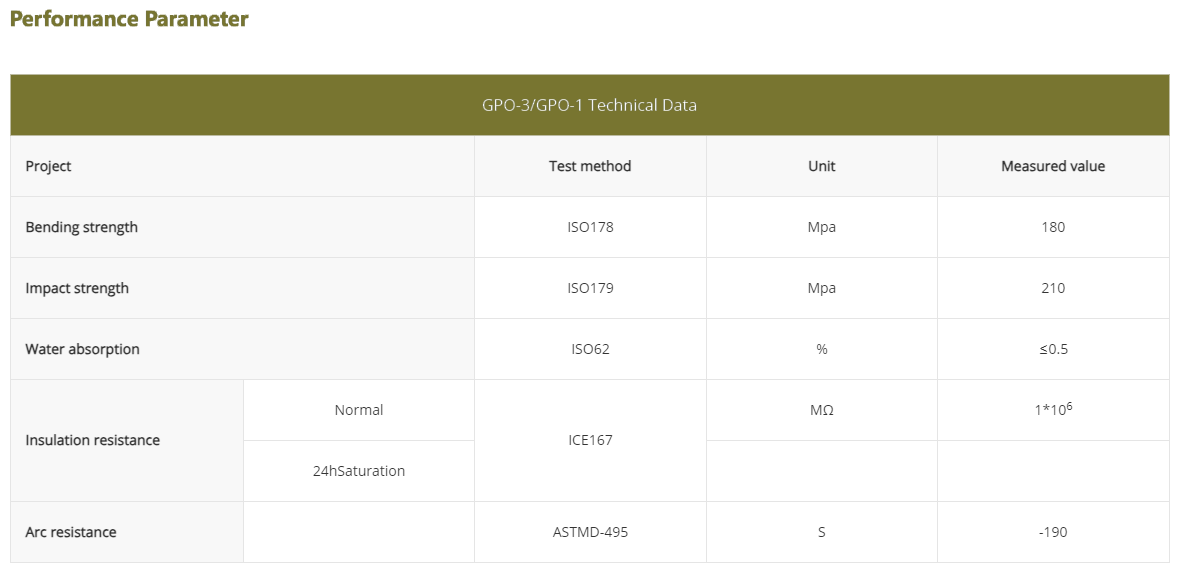Screen dimensions: 1185x579
Task: Click the ISO178 test method cell
Action: tap(590, 227)
